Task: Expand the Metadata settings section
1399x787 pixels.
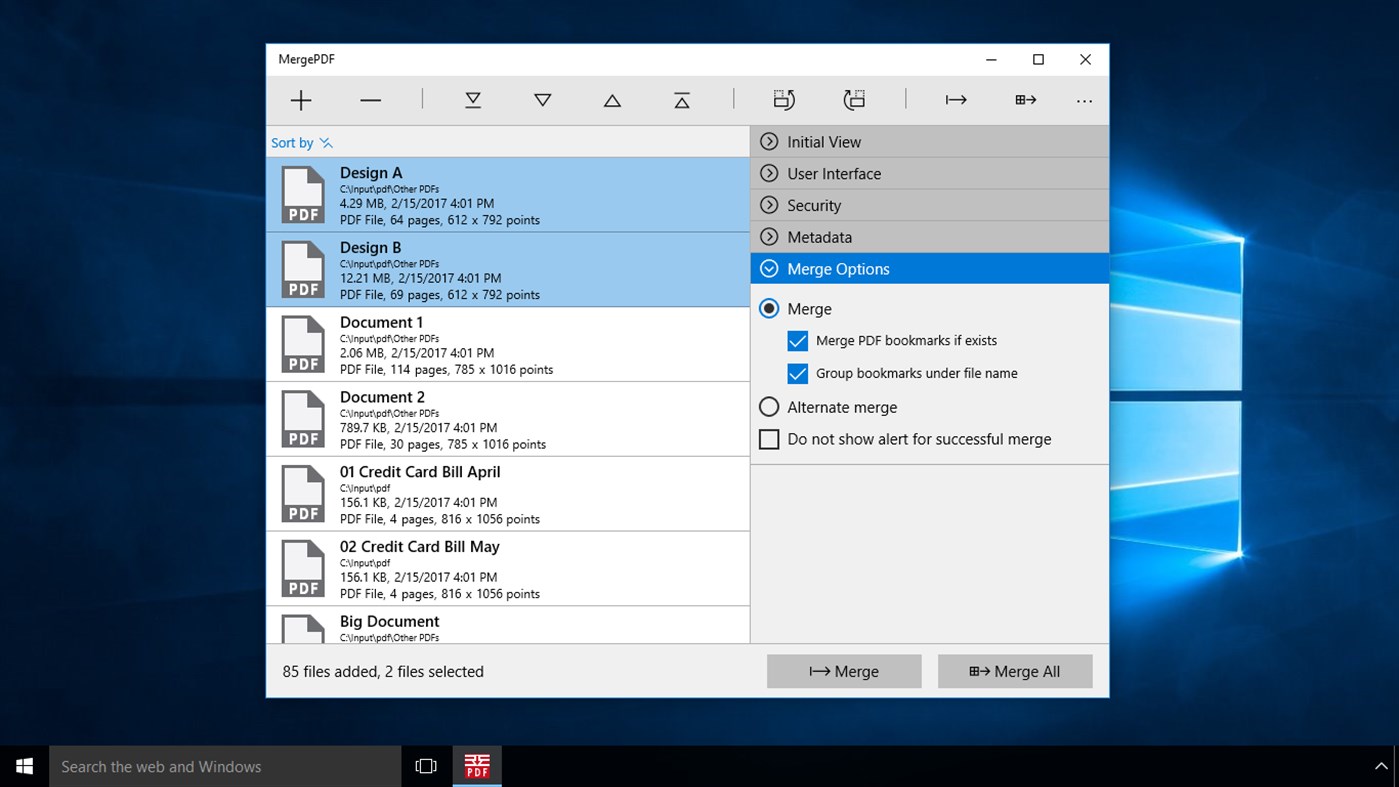Action: pos(820,236)
